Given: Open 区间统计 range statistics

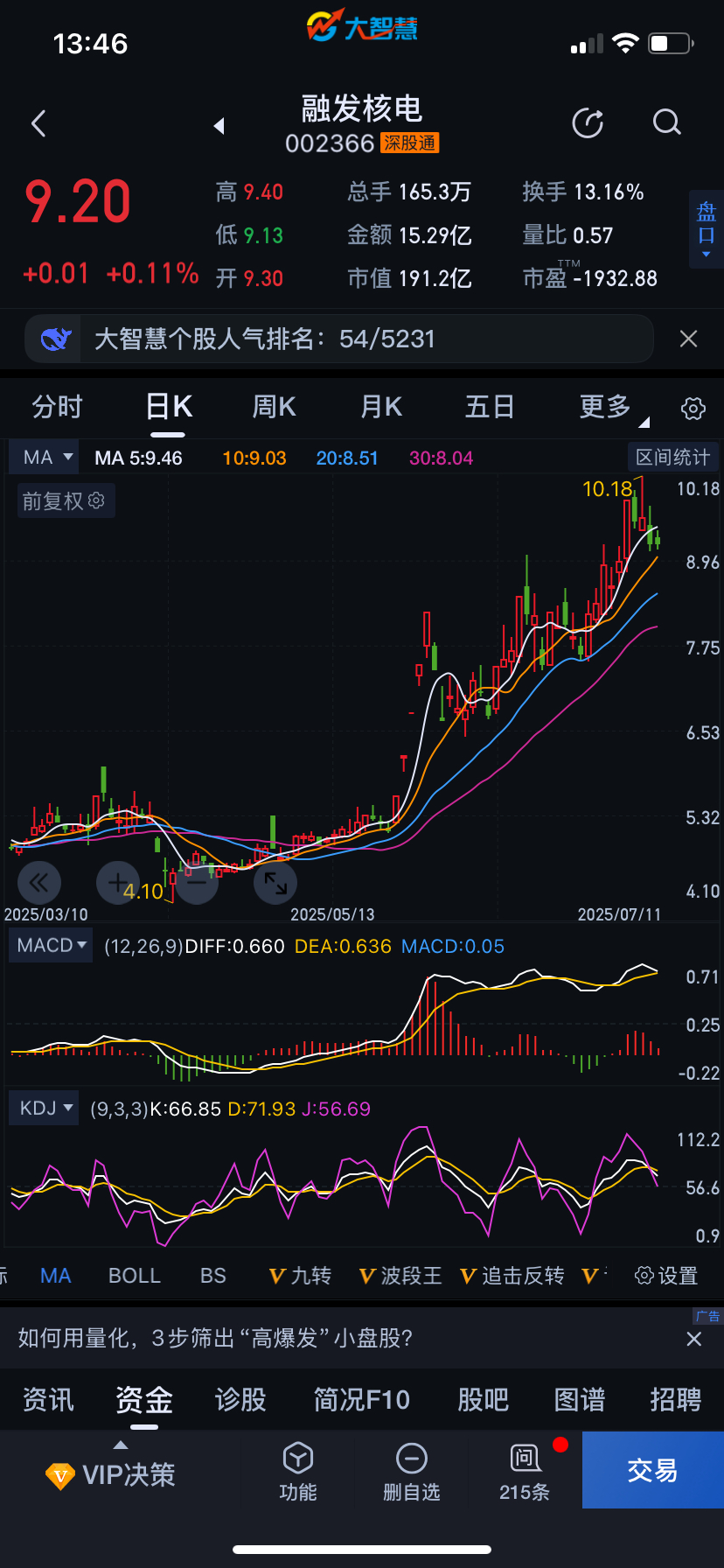Looking at the screenshot, I should [x=672, y=457].
